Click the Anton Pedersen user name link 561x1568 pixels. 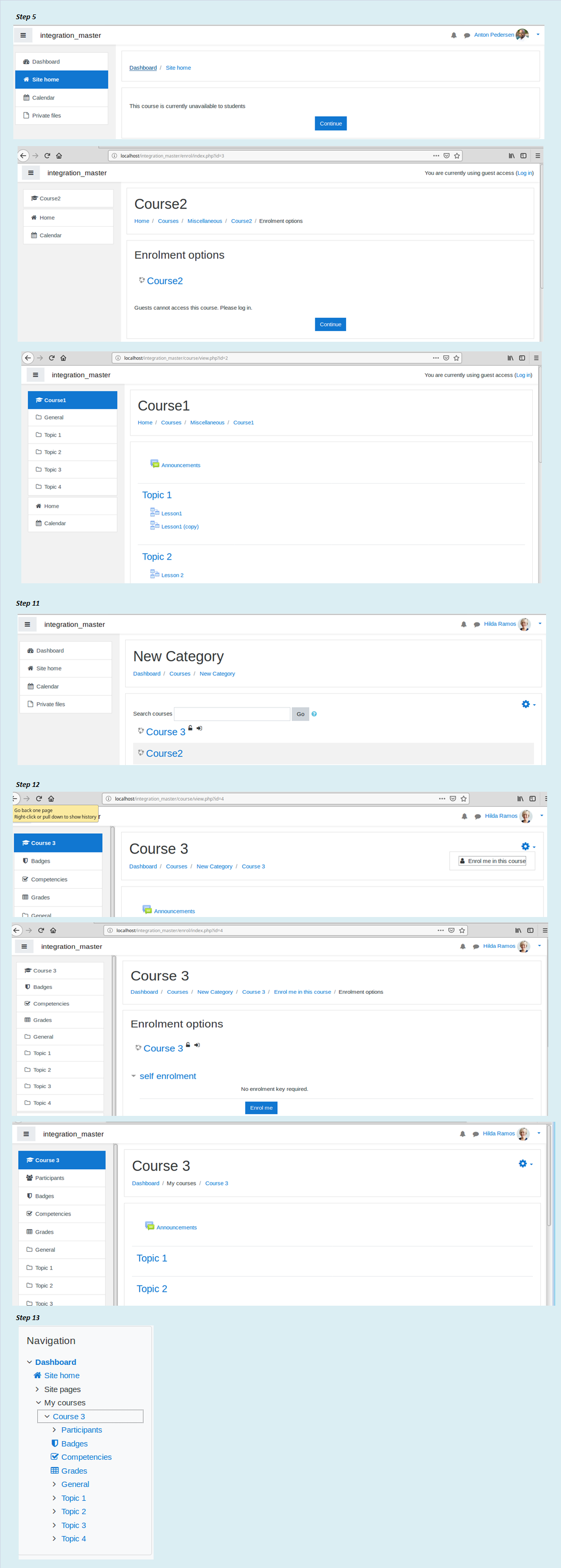pos(494,35)
